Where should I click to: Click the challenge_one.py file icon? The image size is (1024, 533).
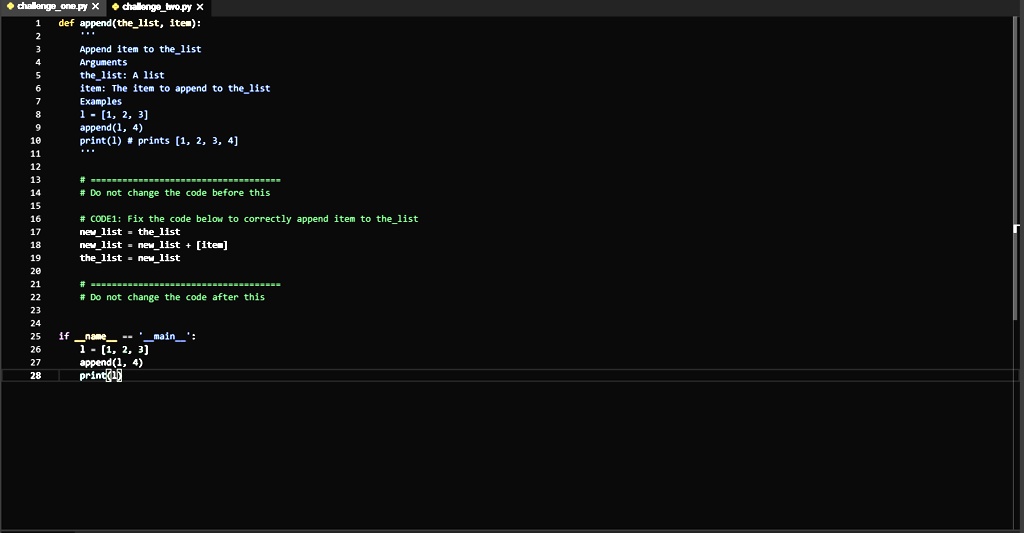(10, 7)
